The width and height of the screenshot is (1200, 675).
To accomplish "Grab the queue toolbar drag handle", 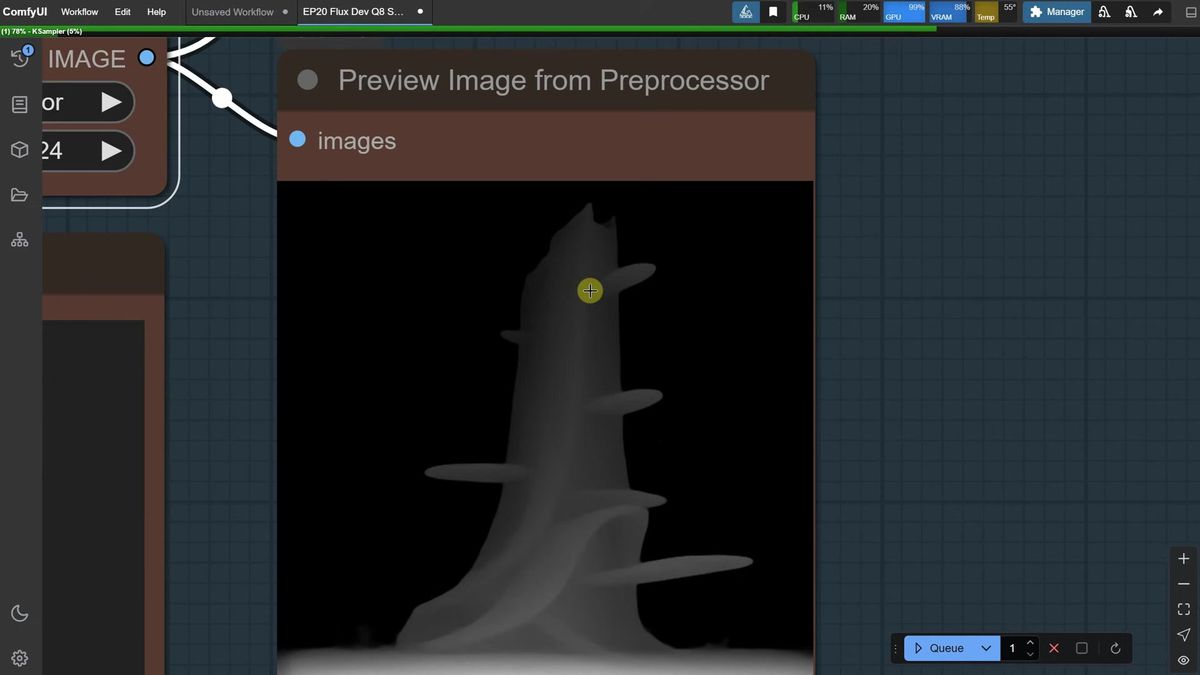I will click(897, 648).
